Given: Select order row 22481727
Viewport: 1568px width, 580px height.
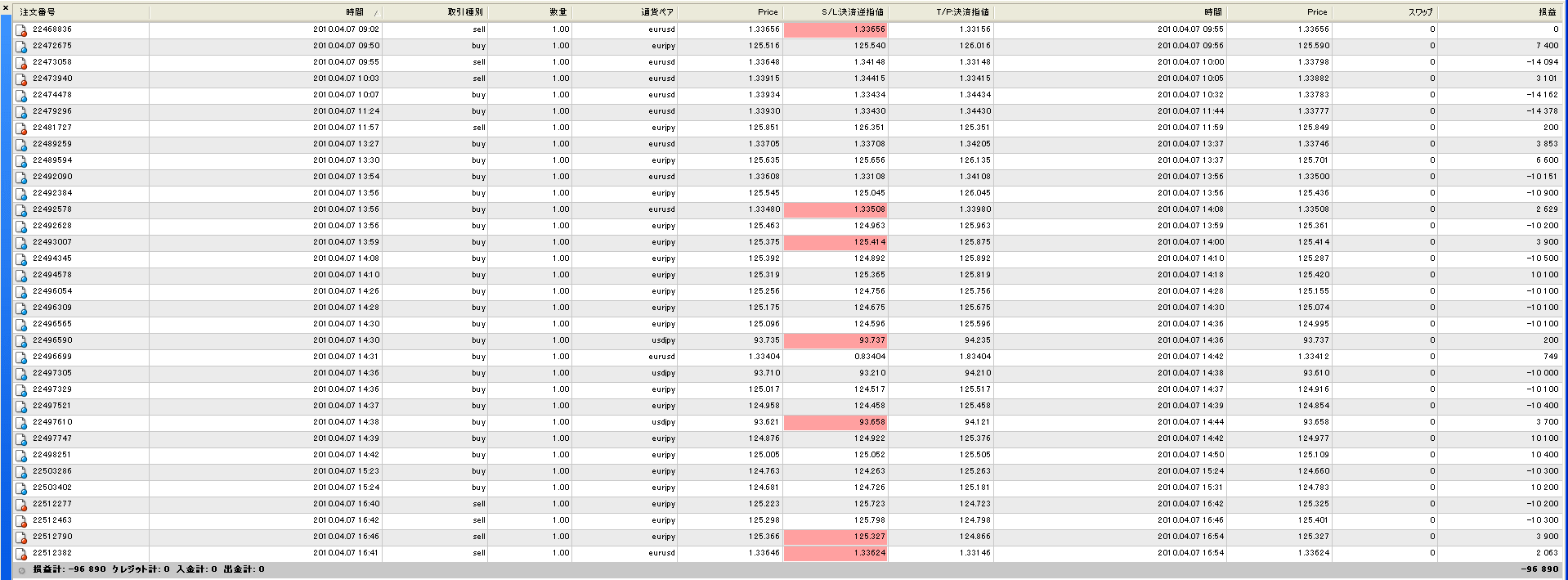Looking at the screenshot, I should point(52,128).
